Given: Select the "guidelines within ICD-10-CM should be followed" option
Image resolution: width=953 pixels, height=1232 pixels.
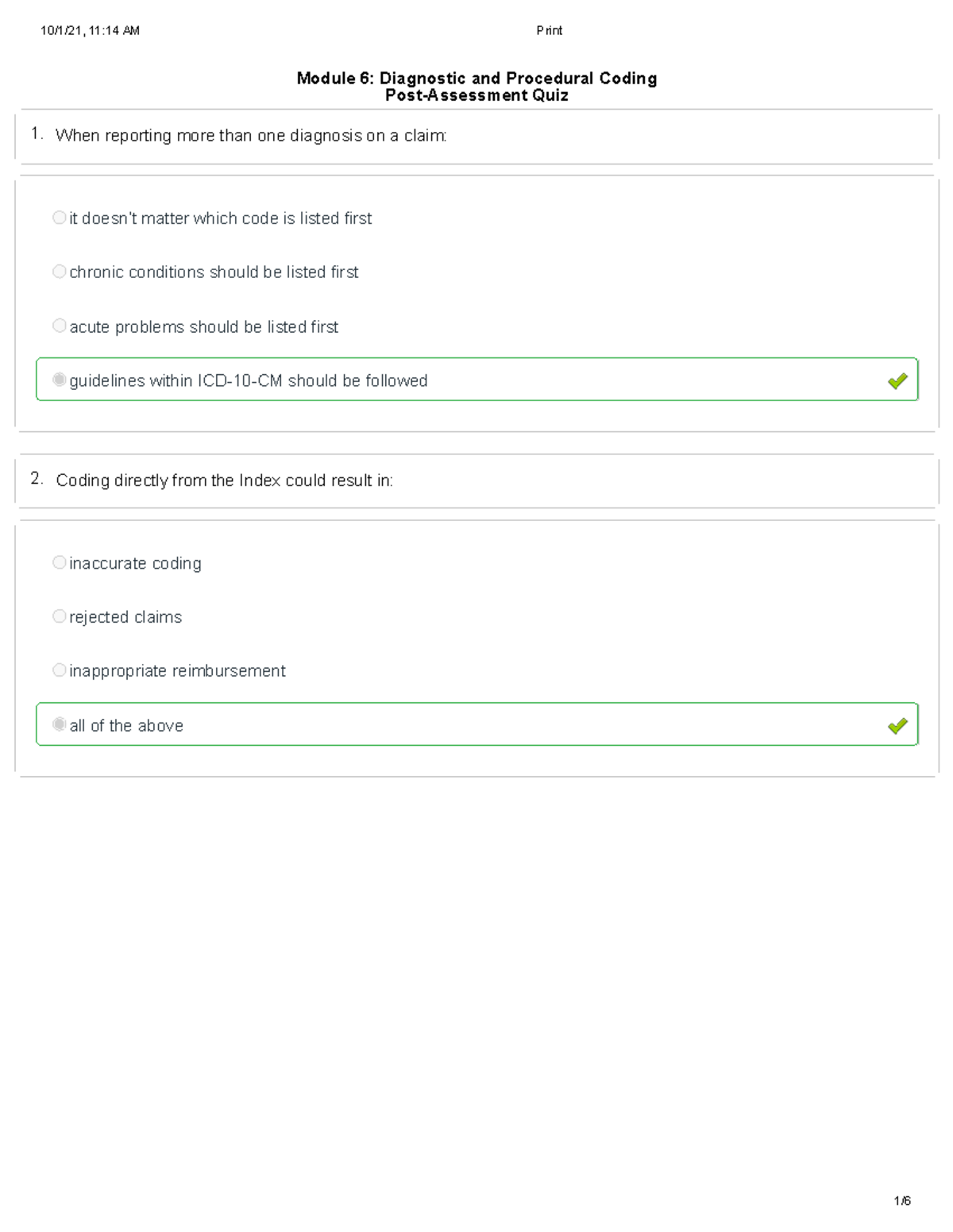Looking at the screenshot, I should (x=60, y=379).
